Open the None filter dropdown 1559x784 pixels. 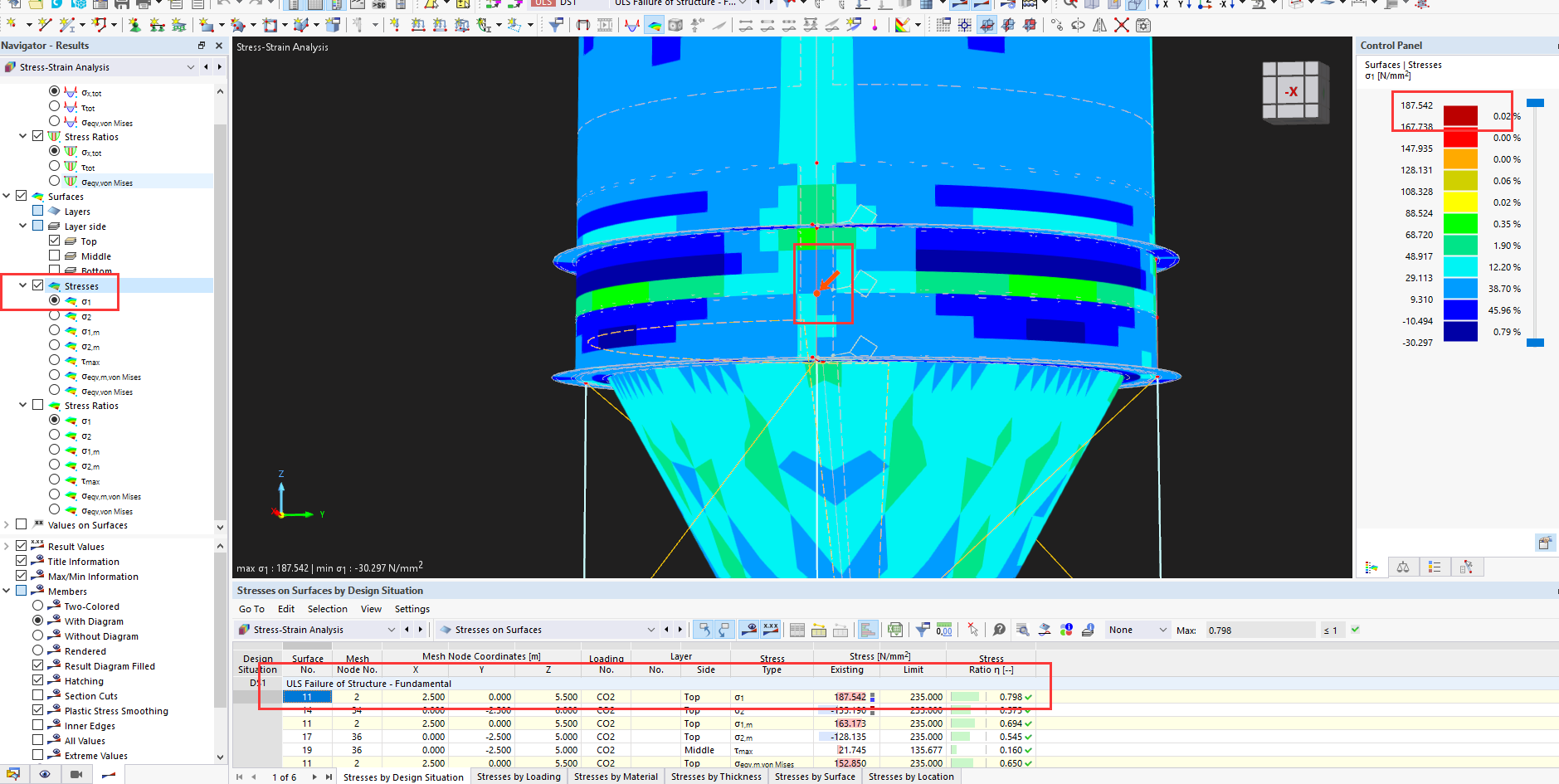(1137, 630)
